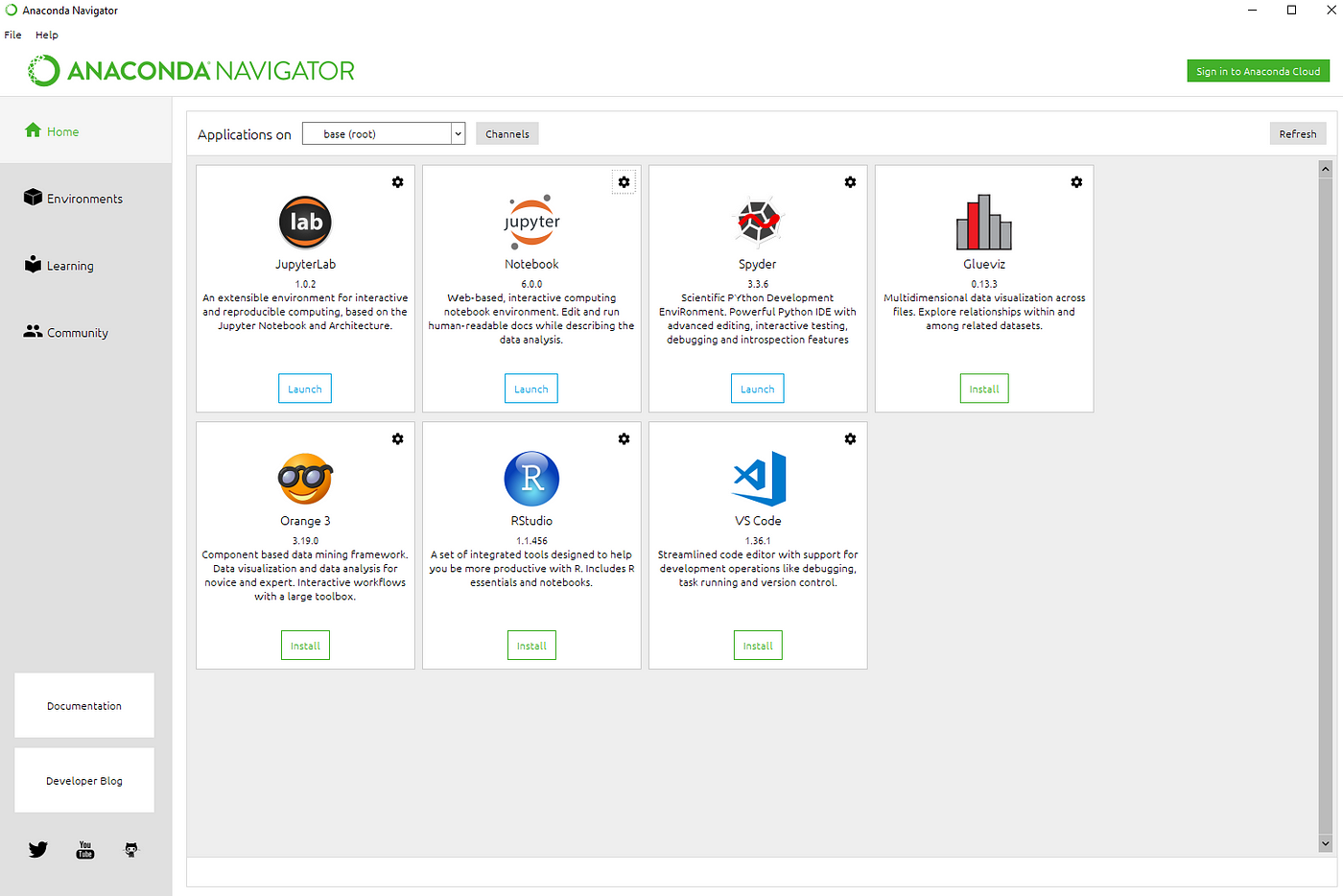Go to Home tab in sidebar
The image size is (1343, 896).
[86, 130]
